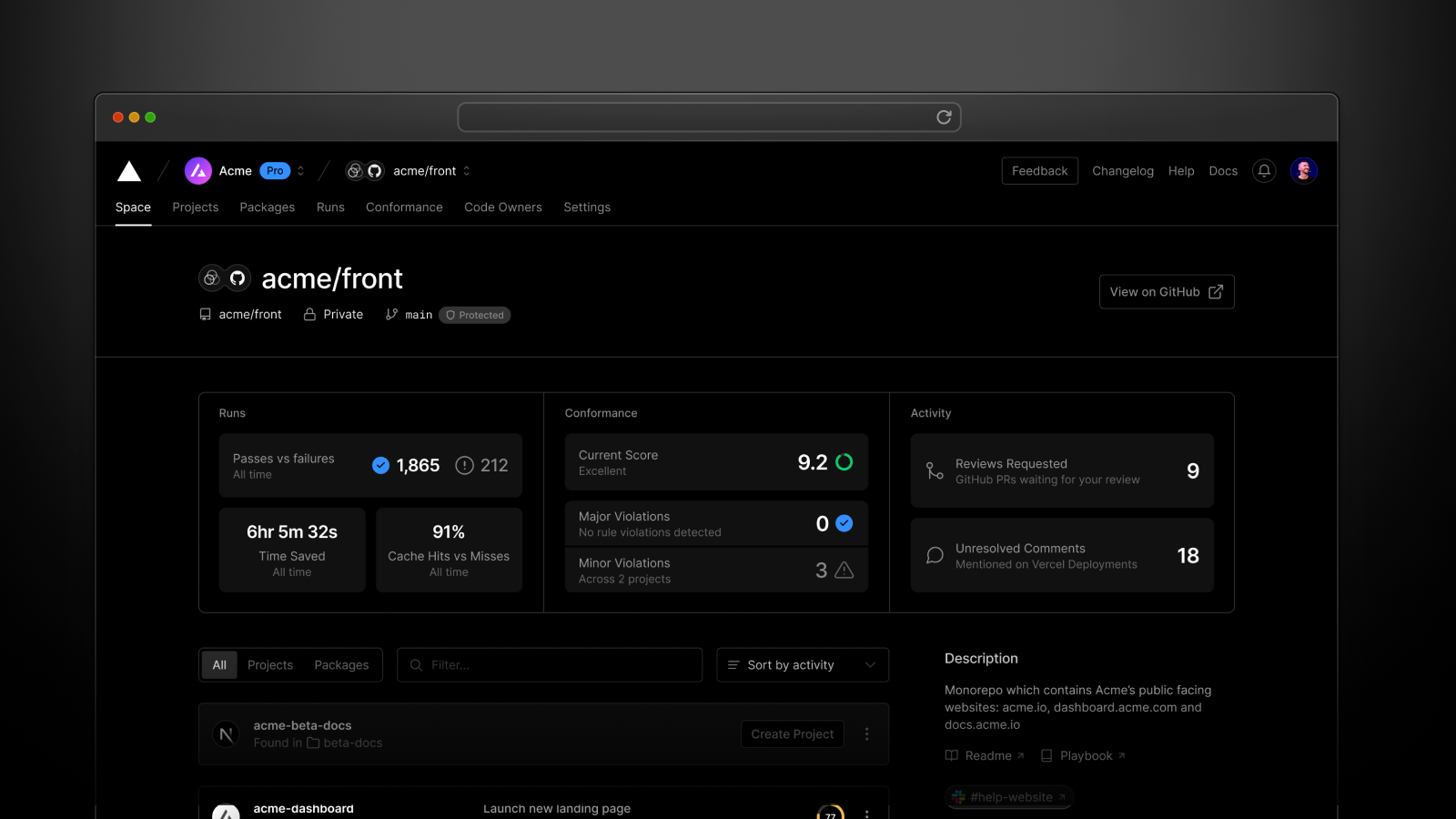Click the GitHub icon beside the acme/front heading
Image resolution: width=1456 pixels, height=819 pixels.
tap(238, 278)
